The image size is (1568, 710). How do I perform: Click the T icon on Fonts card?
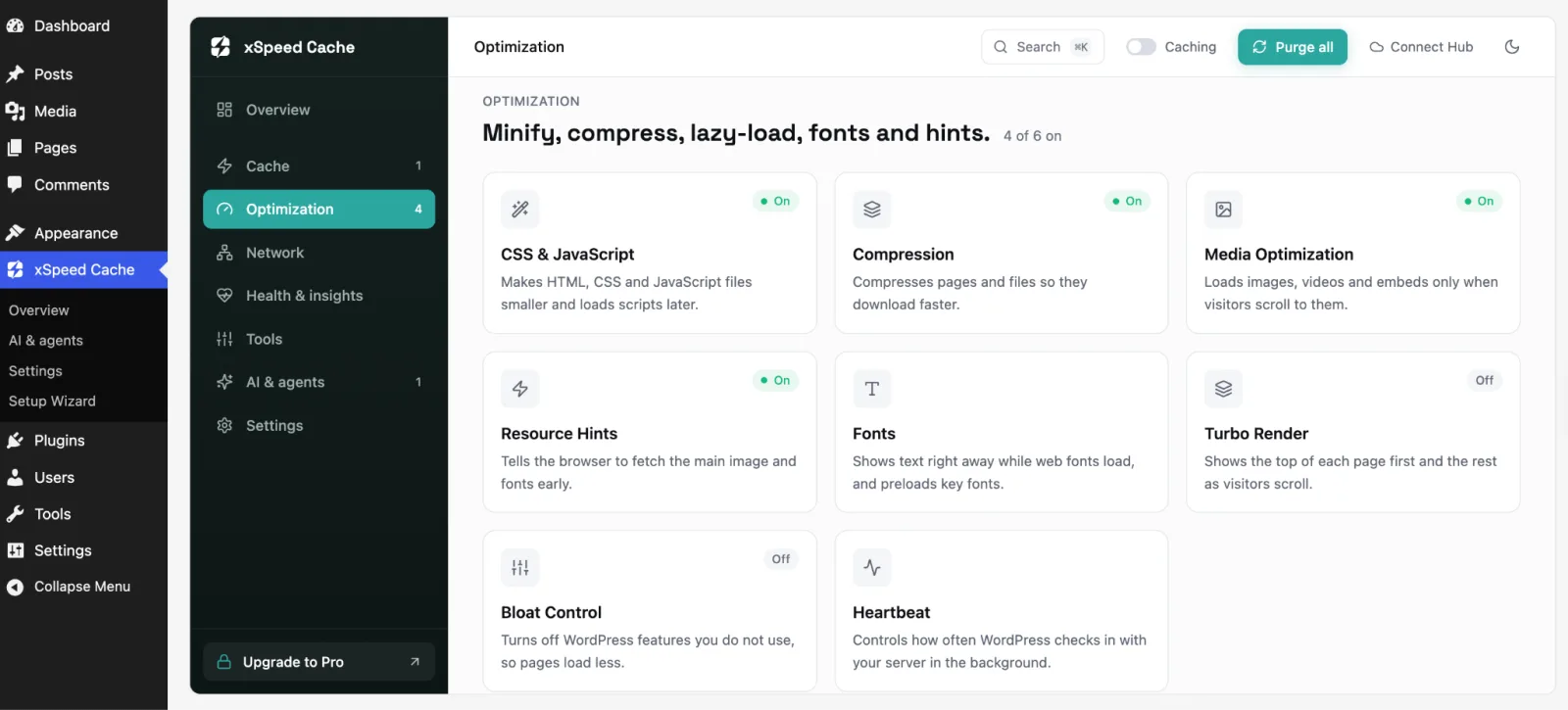tap(872, 389)
